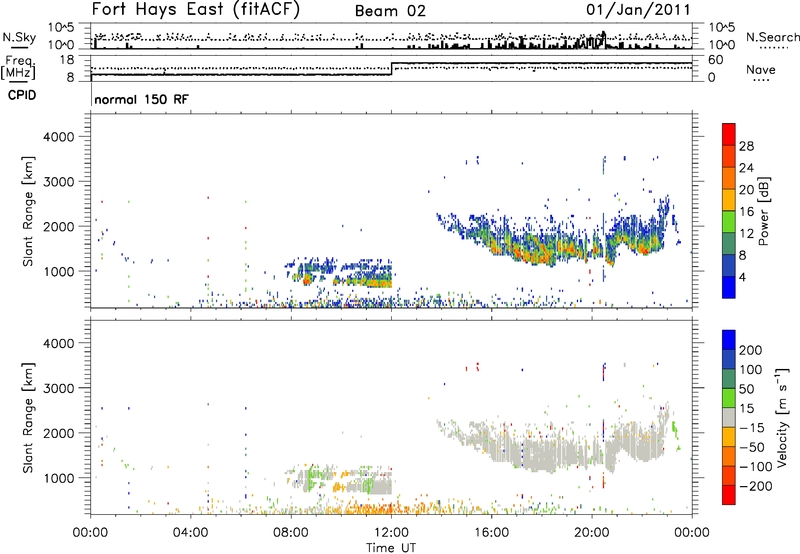
Task: Click the velocity panel 'Slant Range [km]' label
Action: pos(28,418)
